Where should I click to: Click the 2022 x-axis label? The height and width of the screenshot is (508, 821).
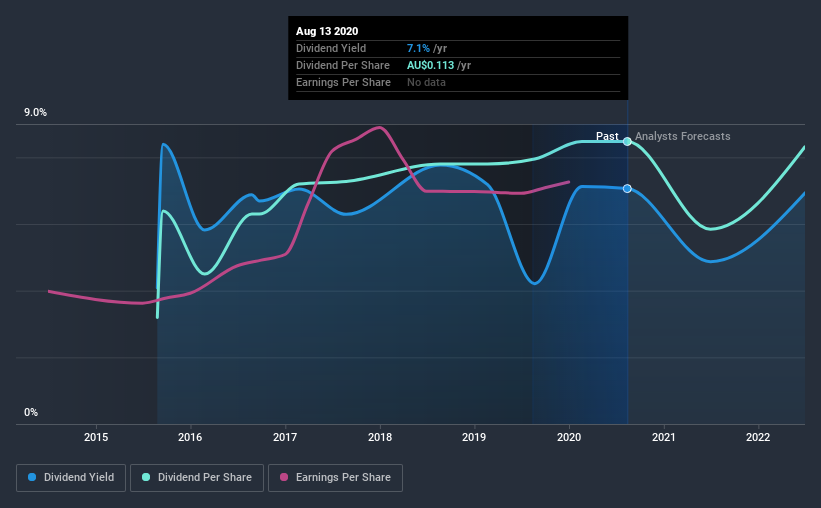pyautogui.click(x=758, y=437)
